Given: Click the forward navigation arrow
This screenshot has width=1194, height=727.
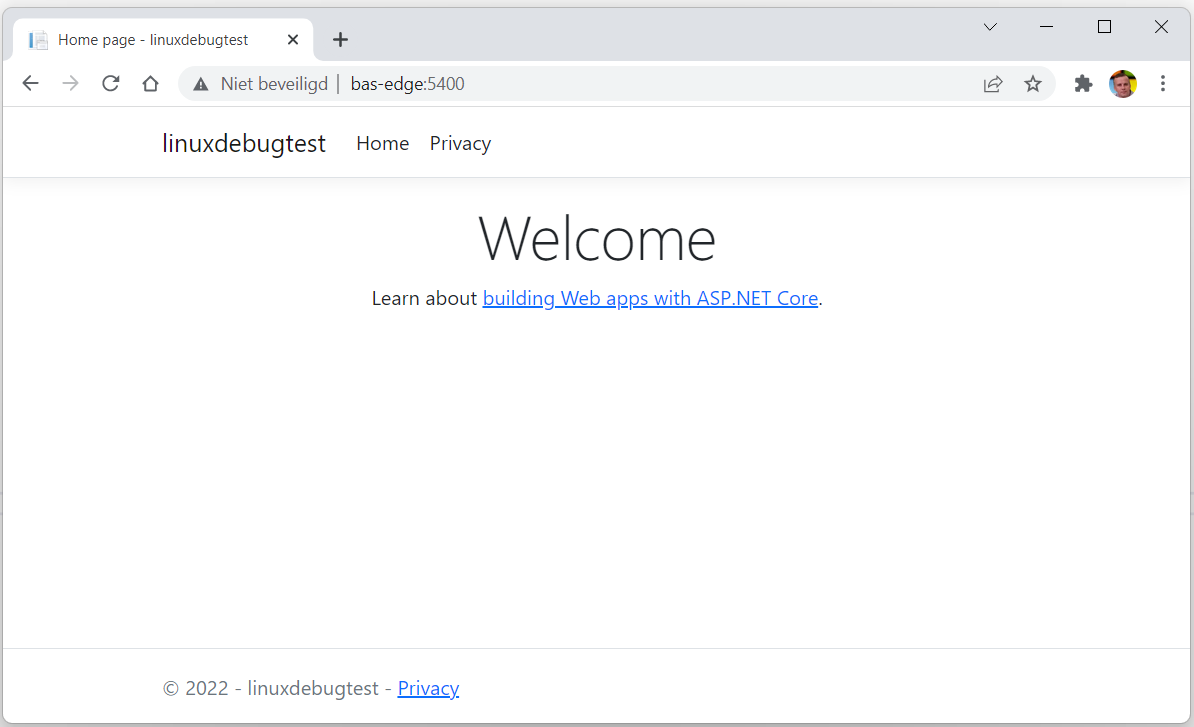Looking at the screenshot, I should pyautogui.click(x=70, y=84).
